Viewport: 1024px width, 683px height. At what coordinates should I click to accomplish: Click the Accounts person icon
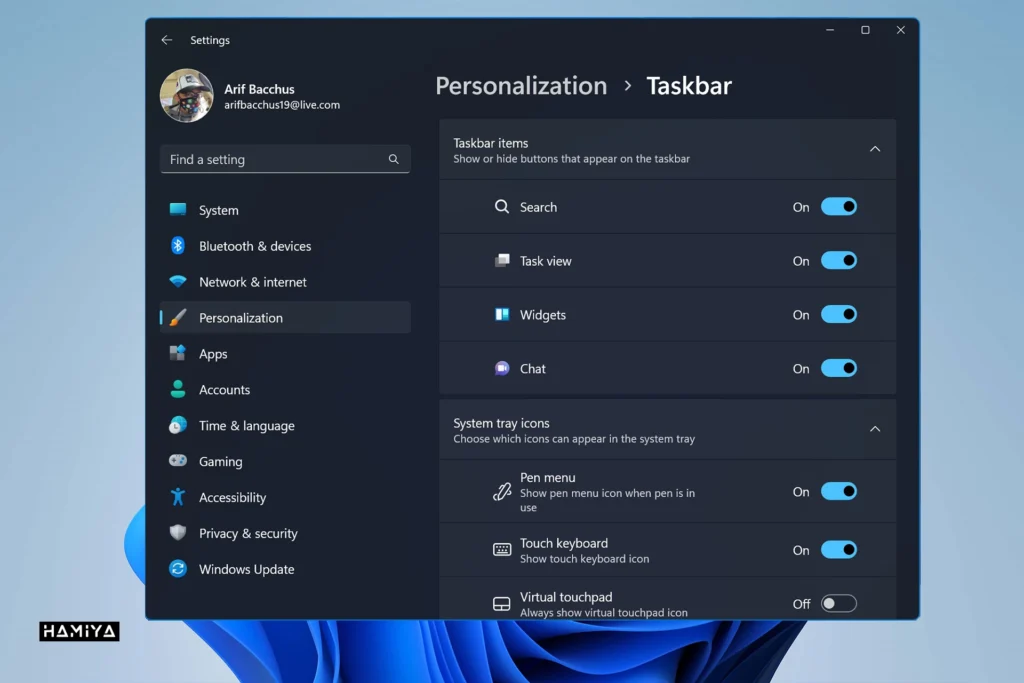(x=178, y=389)
